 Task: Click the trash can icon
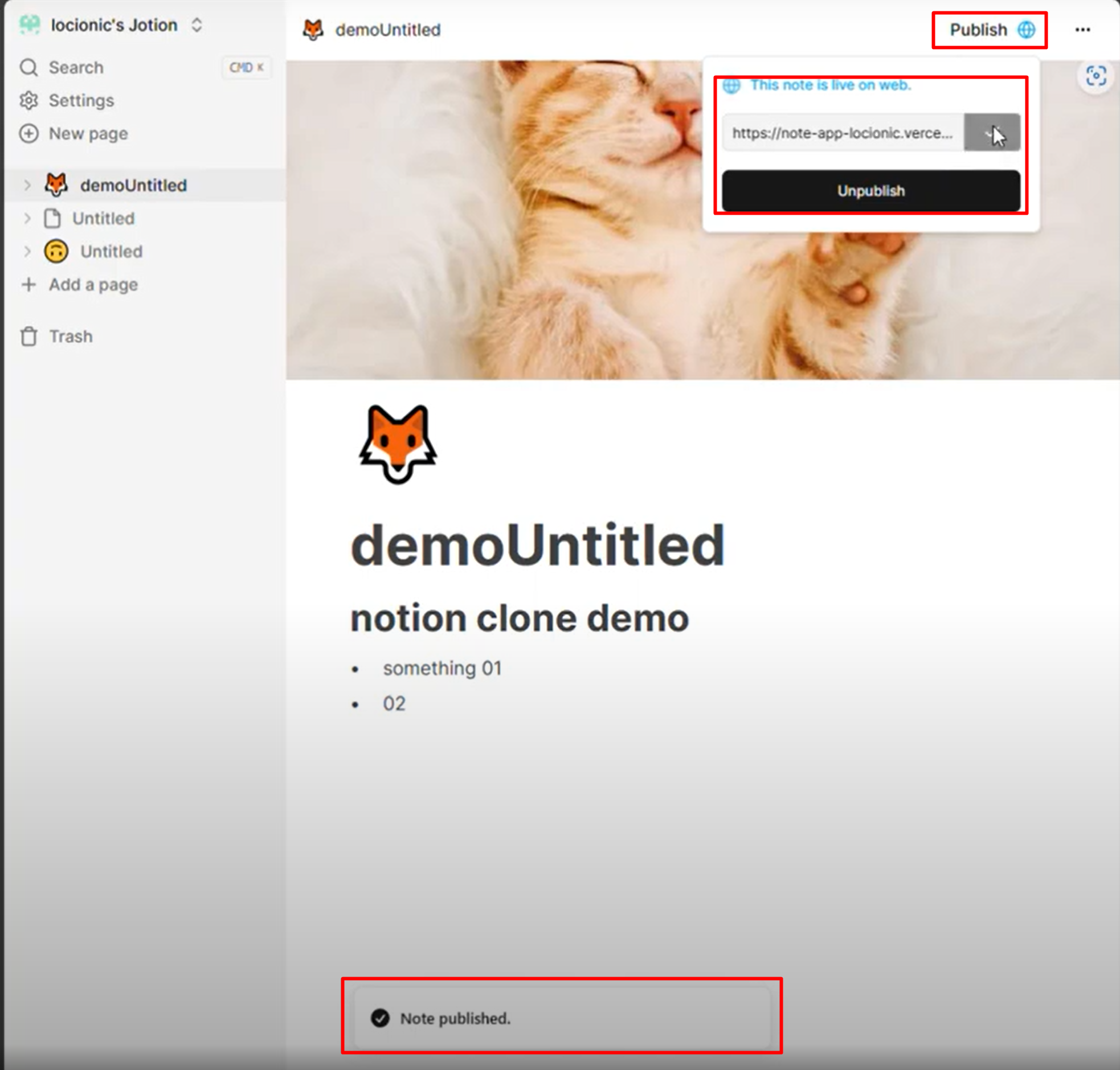tap(28, 337)
